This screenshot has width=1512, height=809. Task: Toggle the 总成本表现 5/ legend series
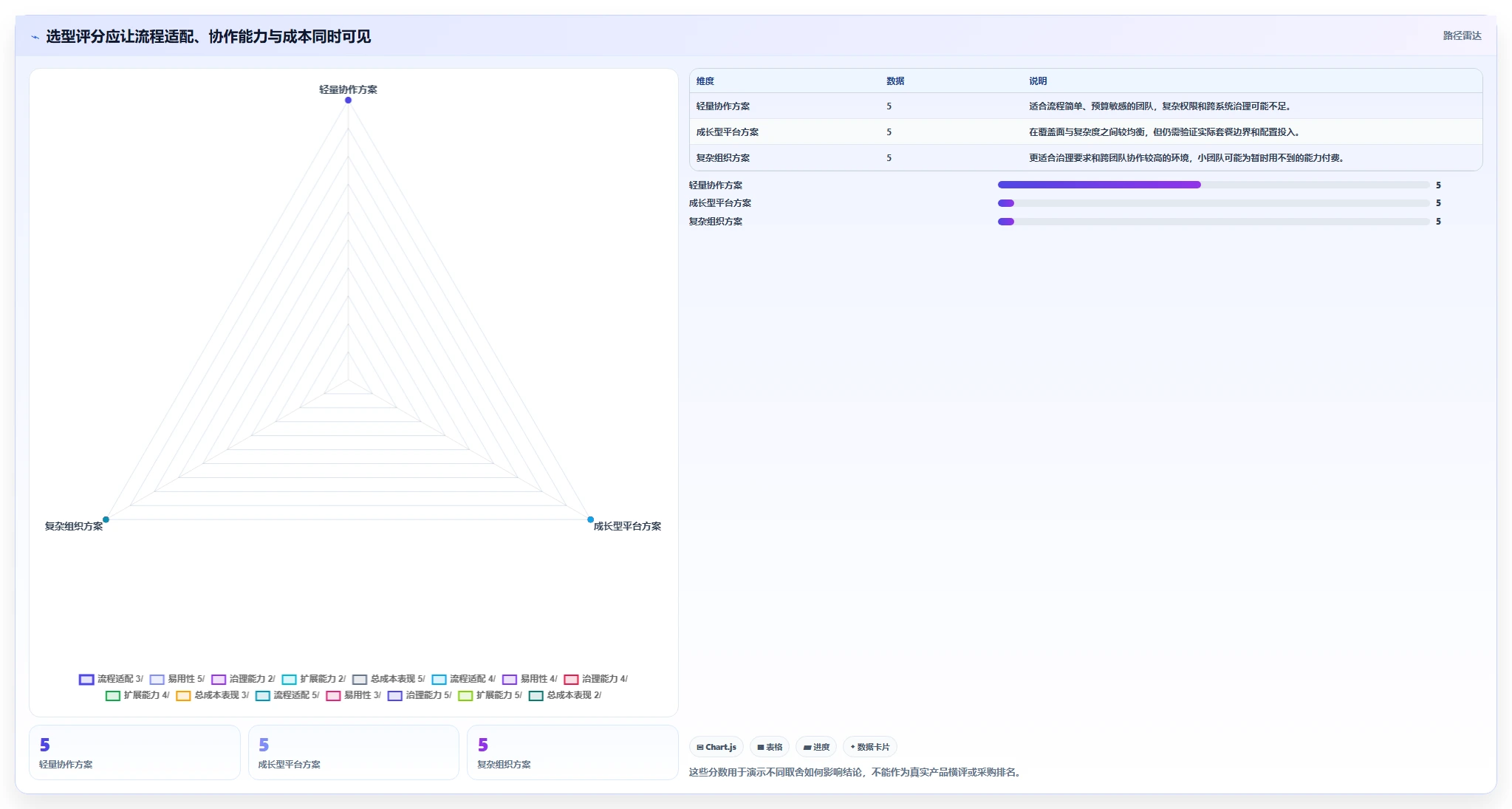(x=389, y=679)
